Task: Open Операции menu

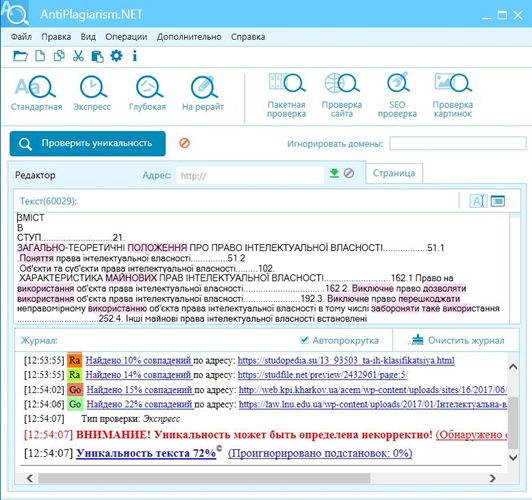Action: coord(126,37)
